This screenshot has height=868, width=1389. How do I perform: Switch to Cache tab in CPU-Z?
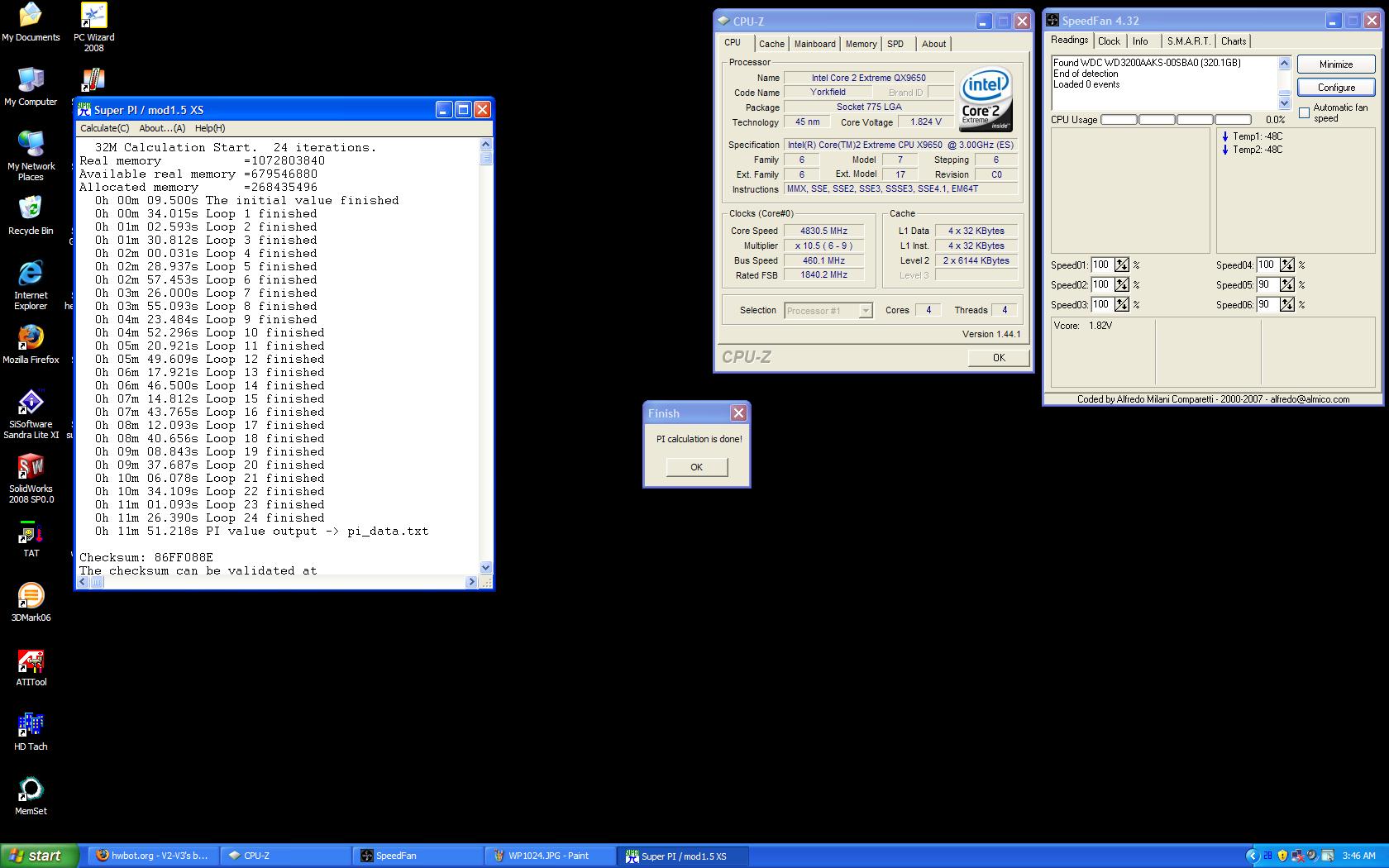coord(771,44)
